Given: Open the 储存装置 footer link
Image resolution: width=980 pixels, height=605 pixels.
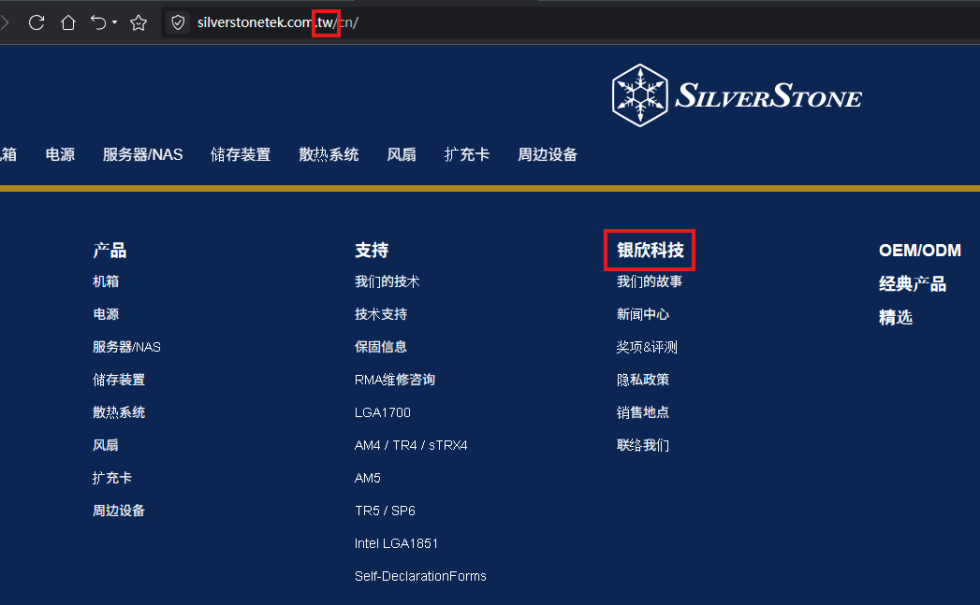Looking at the screenshot, I should pyautogui.click(x=119, y=379).
